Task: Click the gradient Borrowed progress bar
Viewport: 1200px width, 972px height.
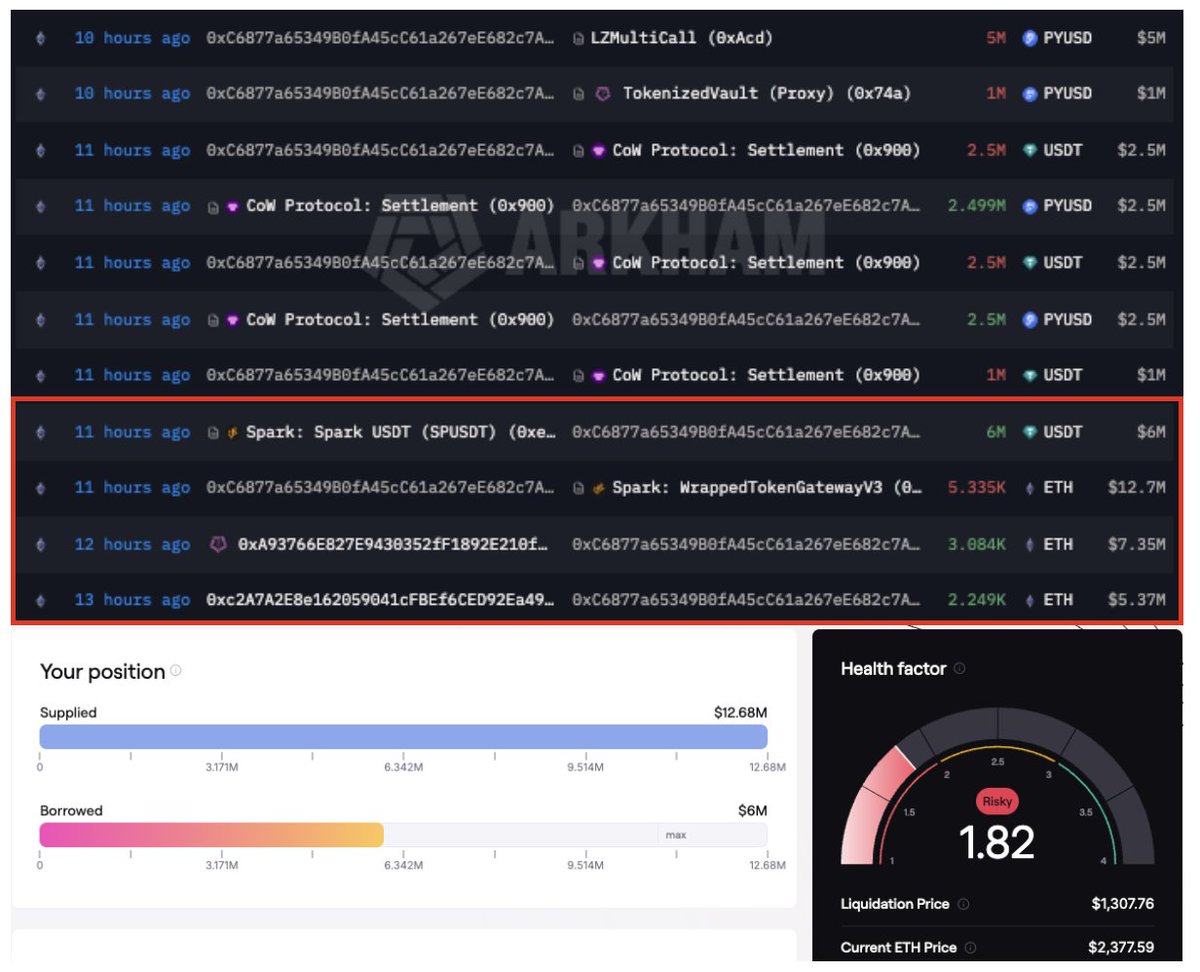Action: point(211,835)
